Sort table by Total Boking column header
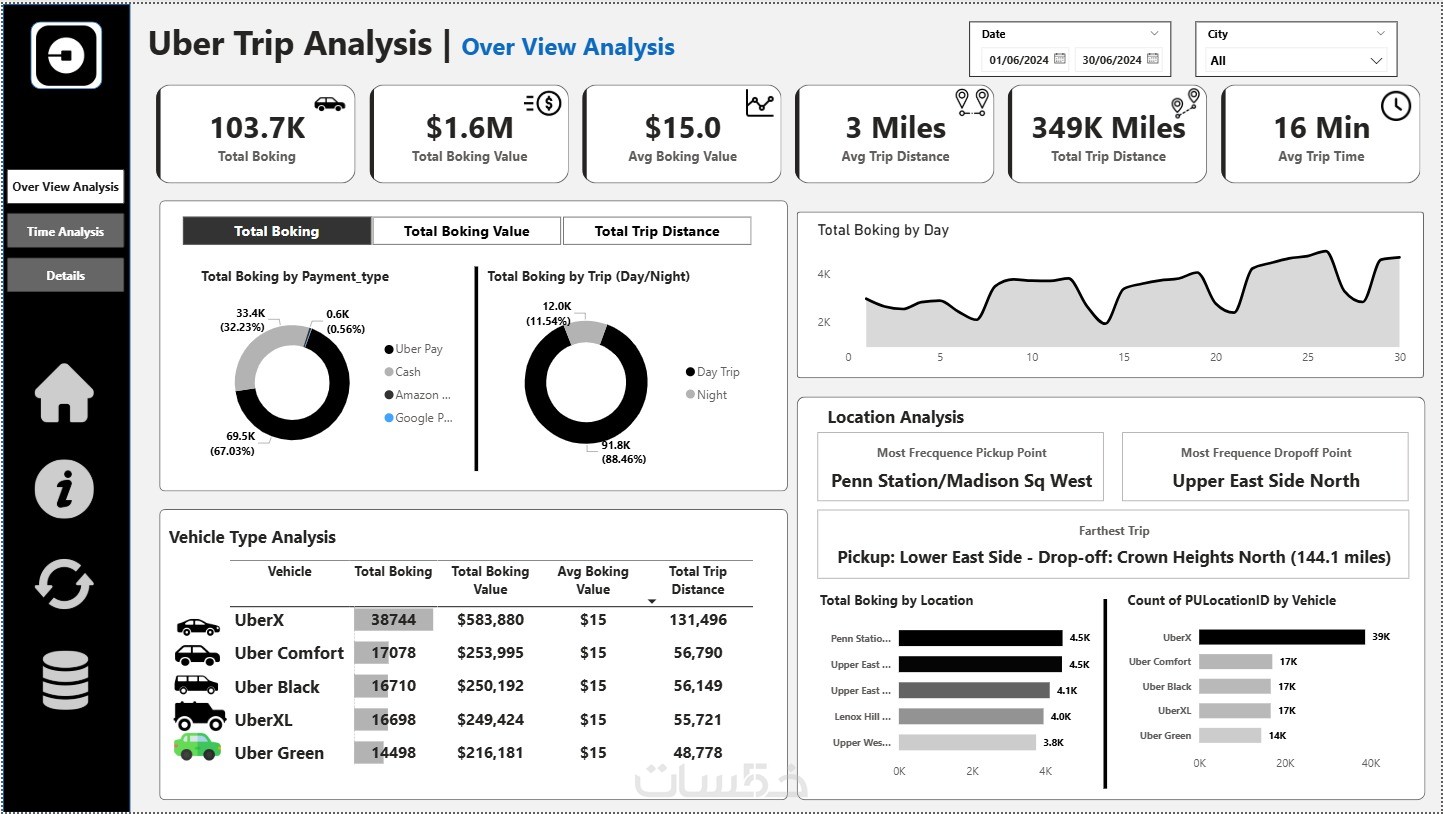Image resolution: width=1443 pixels, height=814 pixels. 393,572
